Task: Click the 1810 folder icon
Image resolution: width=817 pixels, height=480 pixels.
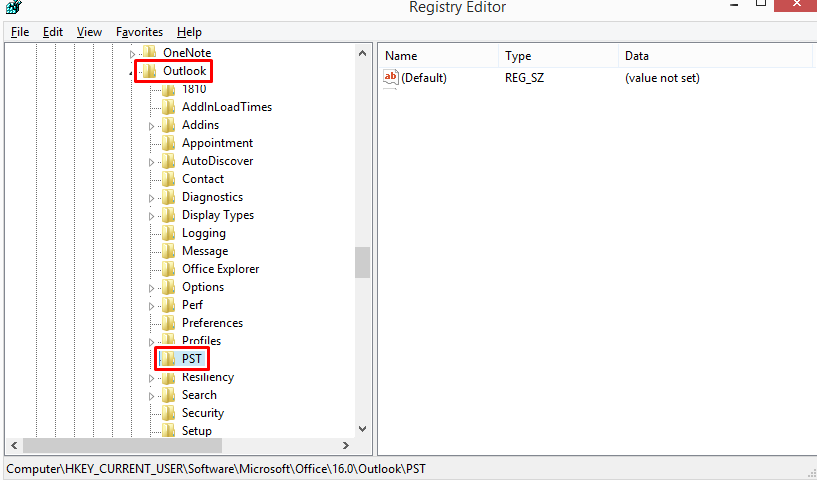Action: coord(169,89)
